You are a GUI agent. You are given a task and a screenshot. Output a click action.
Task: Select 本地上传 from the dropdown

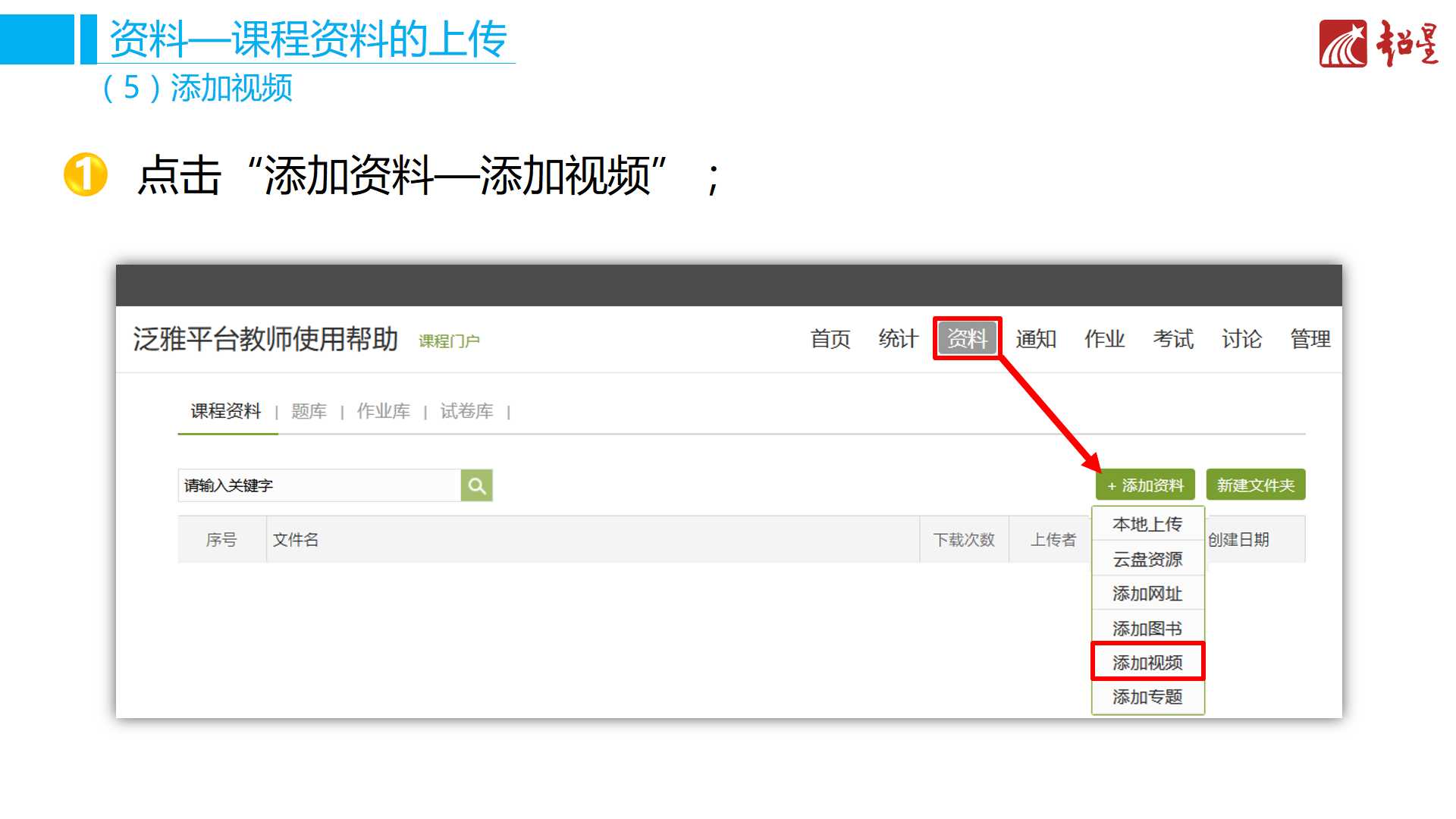[x=1147, y=524]
